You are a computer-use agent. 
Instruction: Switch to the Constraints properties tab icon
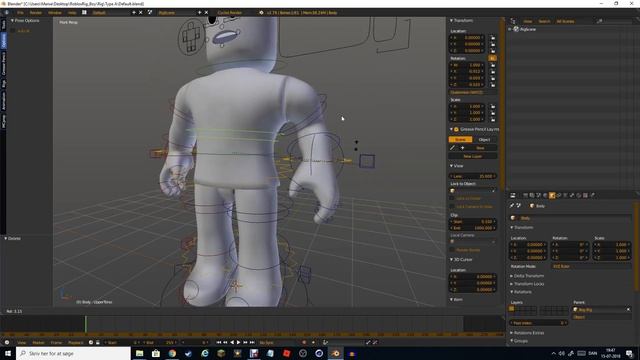point(559,196)
